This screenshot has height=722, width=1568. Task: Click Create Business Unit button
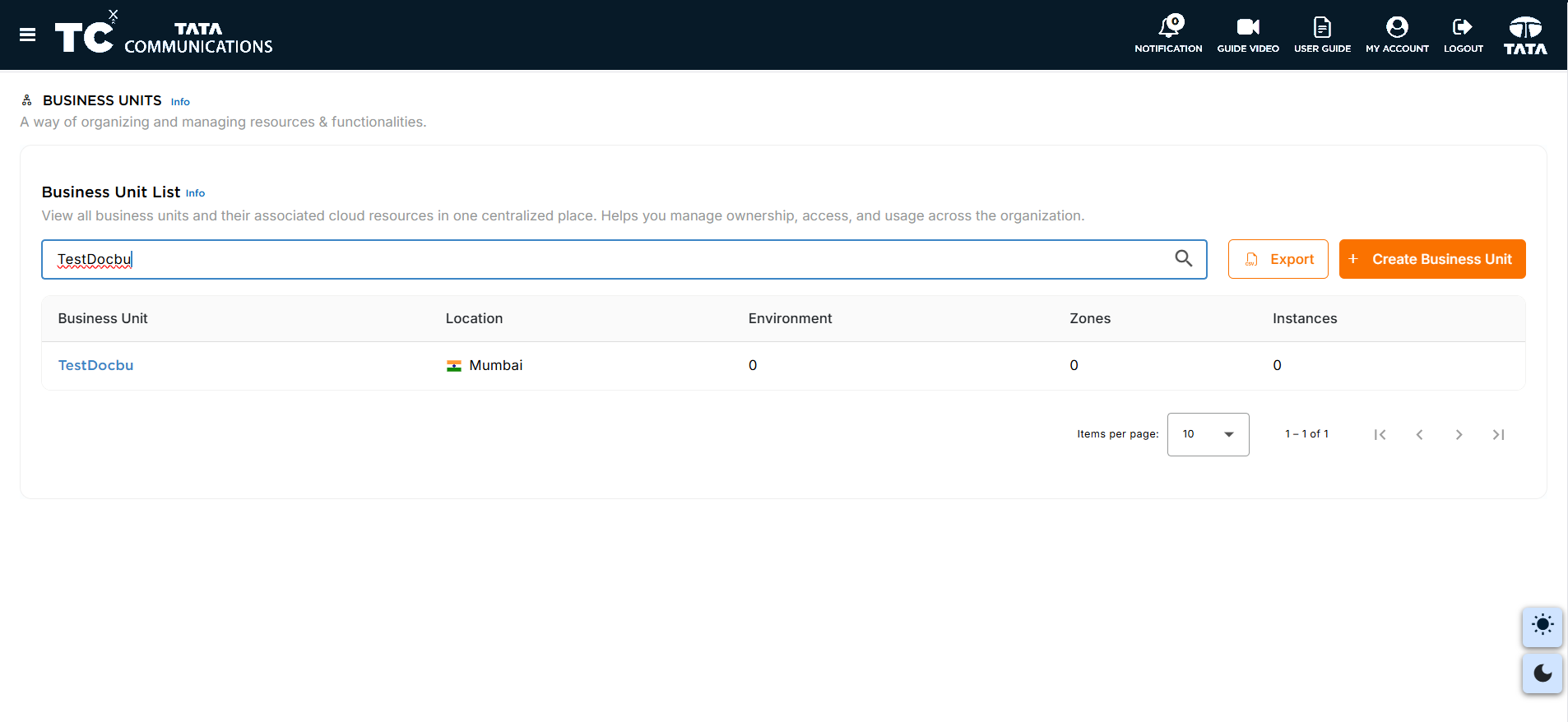coord(1432,259)
